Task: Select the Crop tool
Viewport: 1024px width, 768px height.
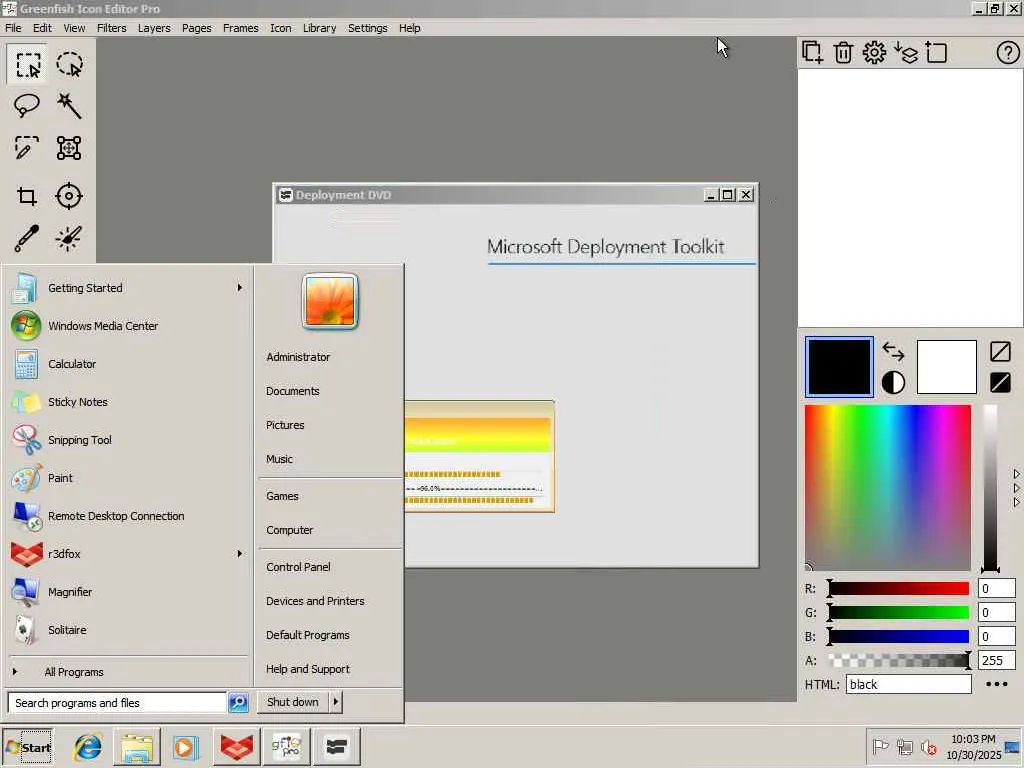Action: pyautogui.click(x=27, y=196)
